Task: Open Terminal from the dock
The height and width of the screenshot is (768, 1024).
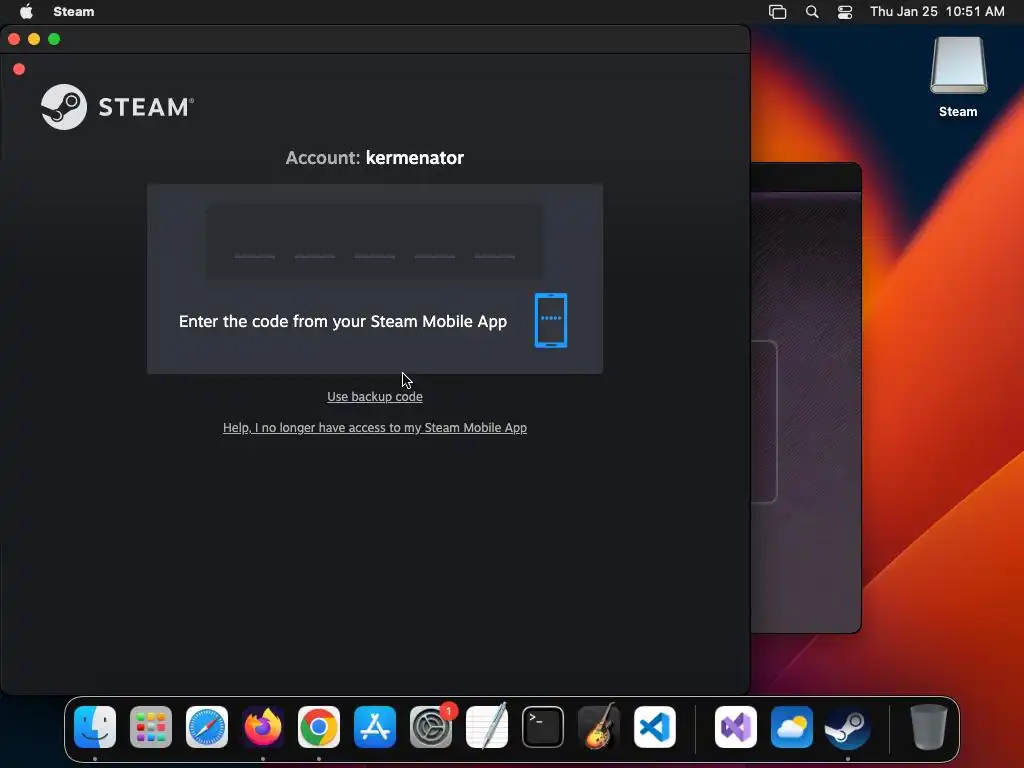Action: [x=543, y=727]
